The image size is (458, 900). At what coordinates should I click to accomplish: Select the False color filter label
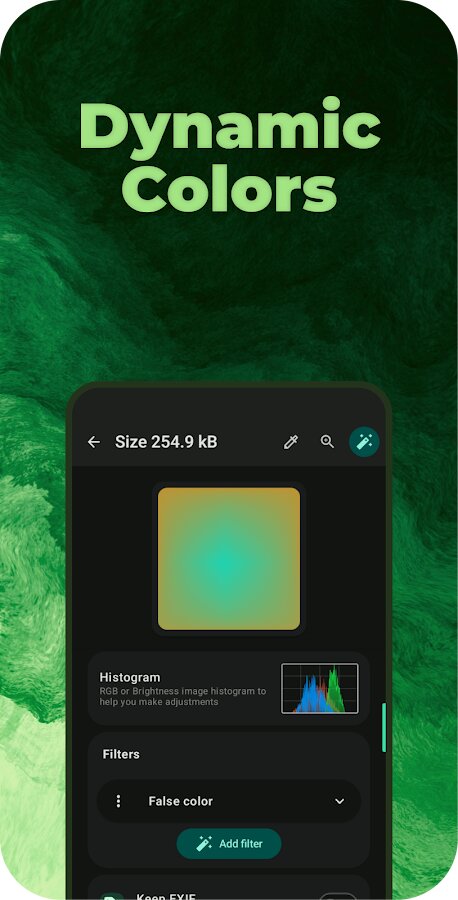pos(181,801)
